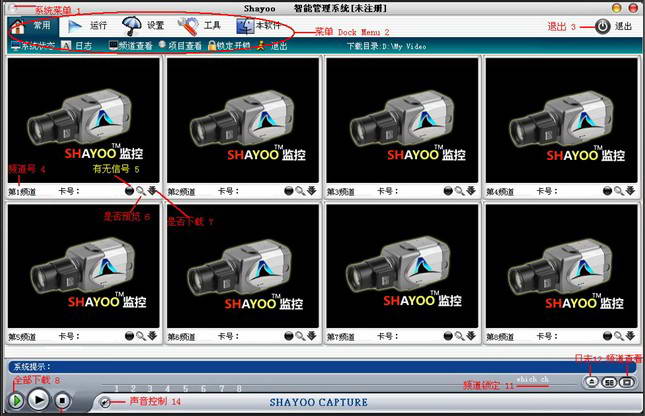The image size is (645, 416).
Task: Click the 卡号 label under 第3频道
Action: [x=387, y=191]
